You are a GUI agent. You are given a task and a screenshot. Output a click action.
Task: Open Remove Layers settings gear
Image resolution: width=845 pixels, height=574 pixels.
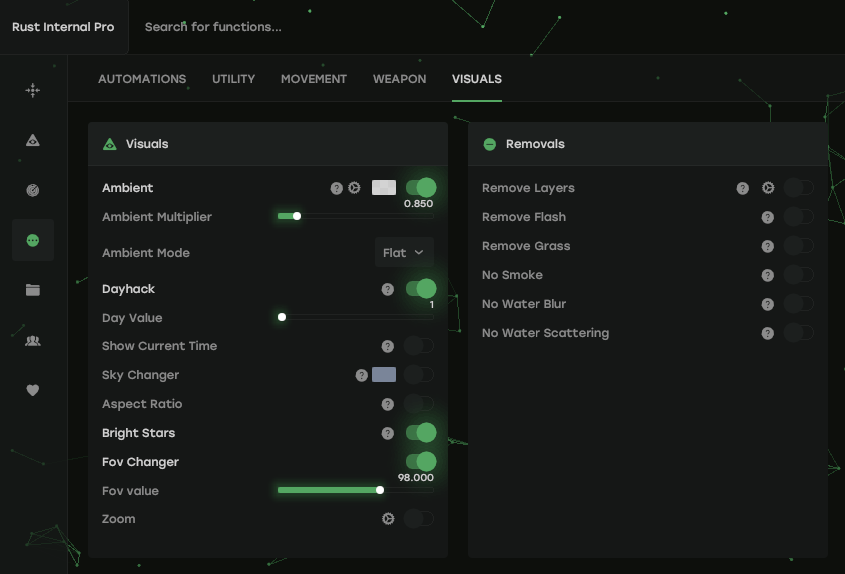click(x=768, y=188)
